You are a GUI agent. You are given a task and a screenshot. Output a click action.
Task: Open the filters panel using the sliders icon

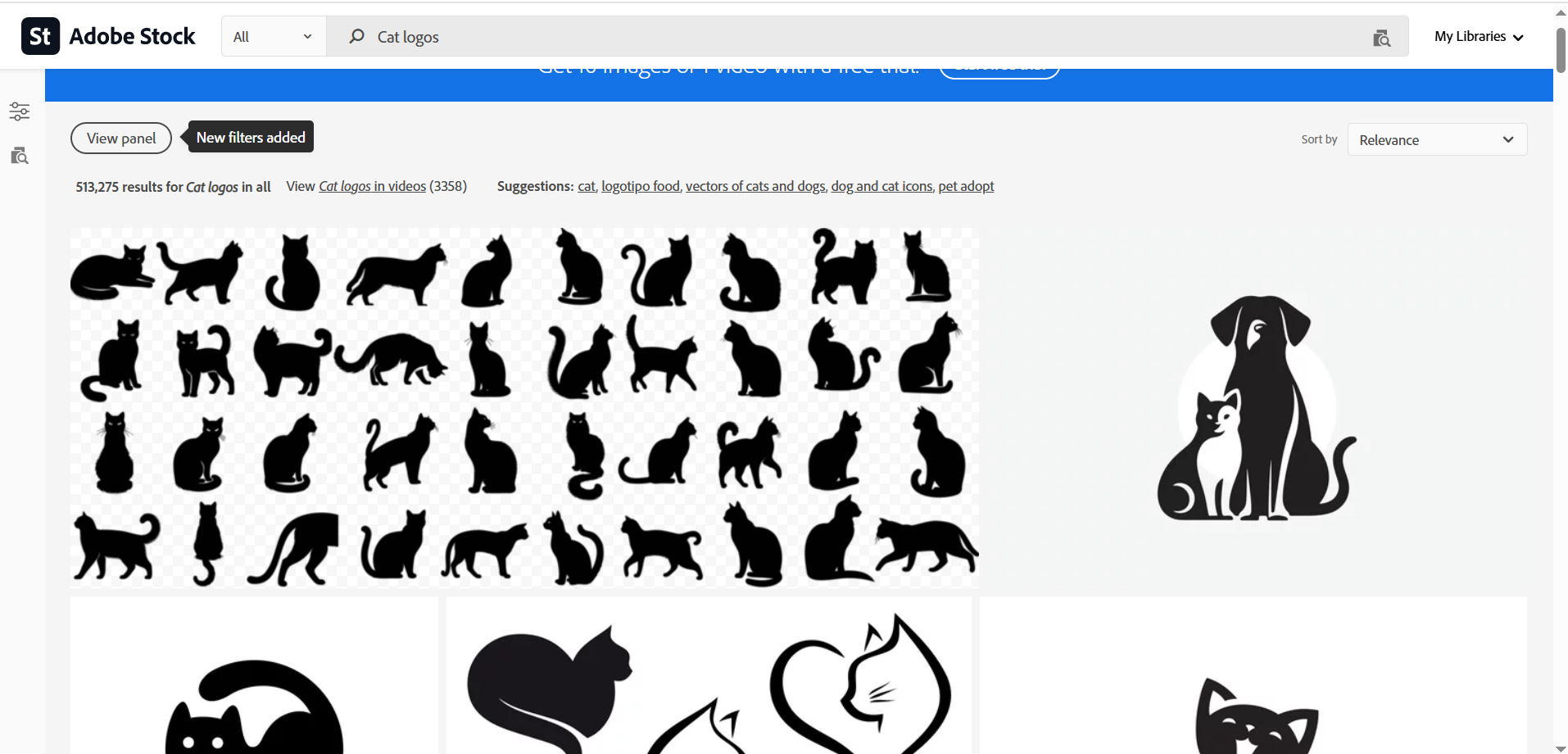coord(19,111)
